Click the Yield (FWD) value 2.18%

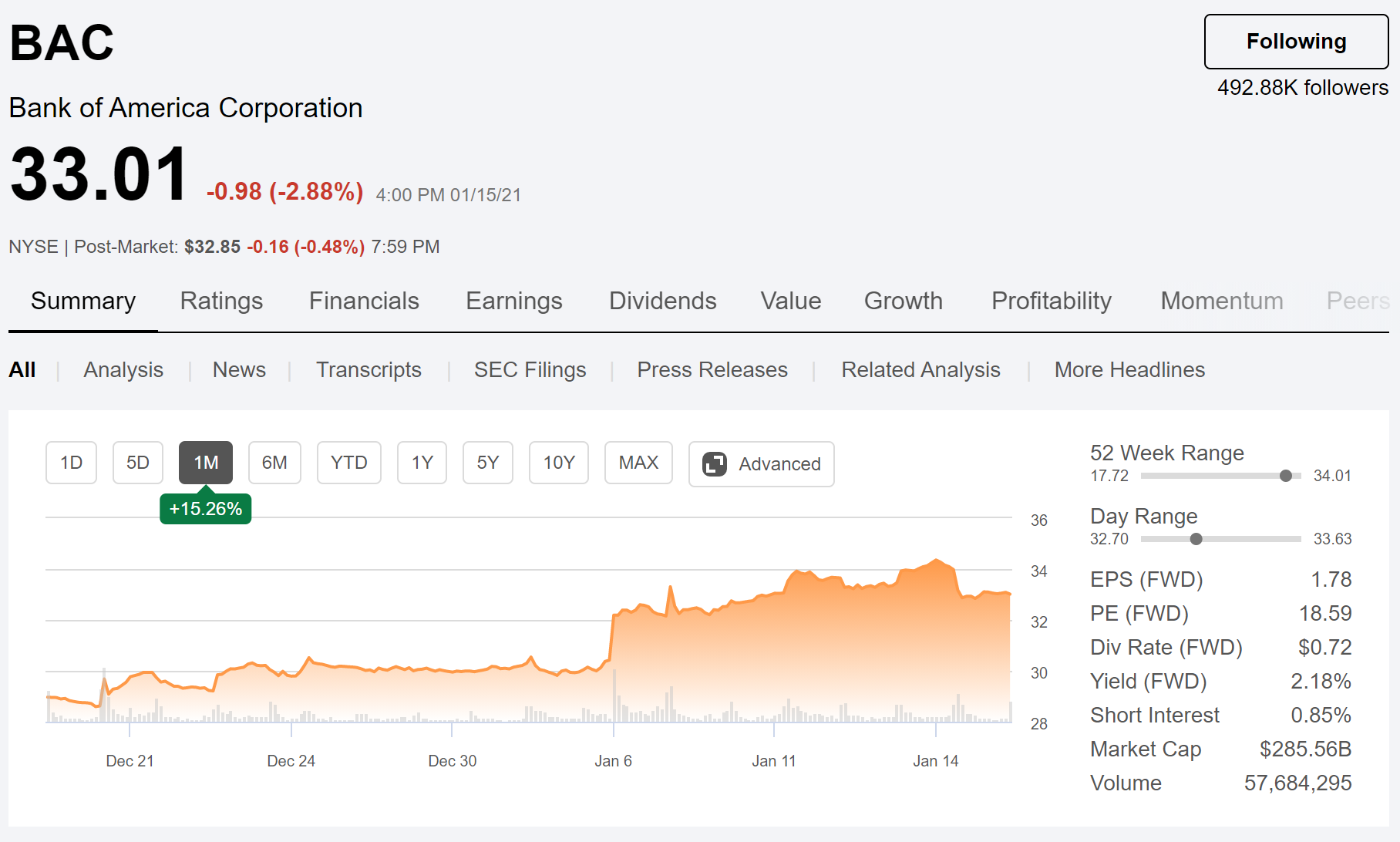tap(1321, 682)
